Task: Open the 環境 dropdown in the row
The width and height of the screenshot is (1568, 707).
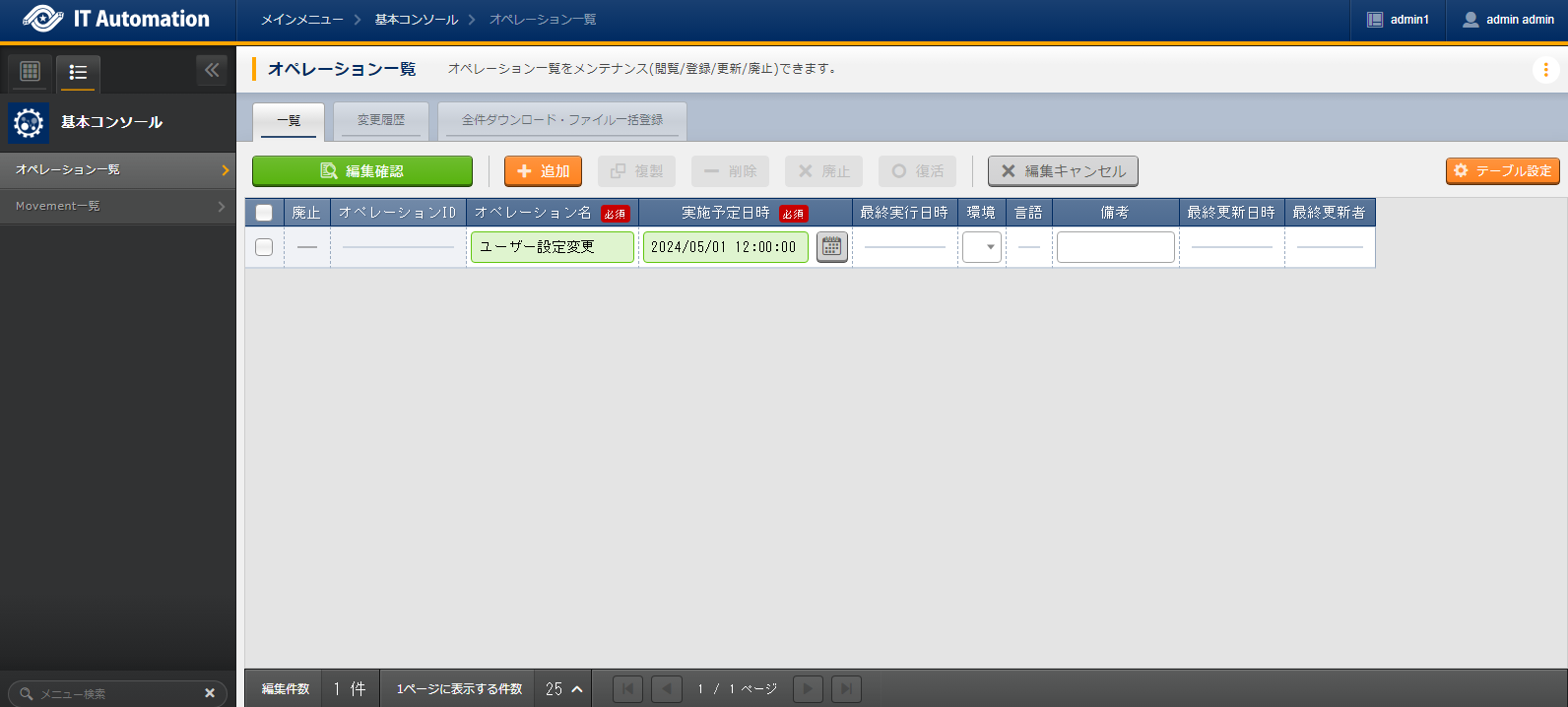Action: coord(982,247)
